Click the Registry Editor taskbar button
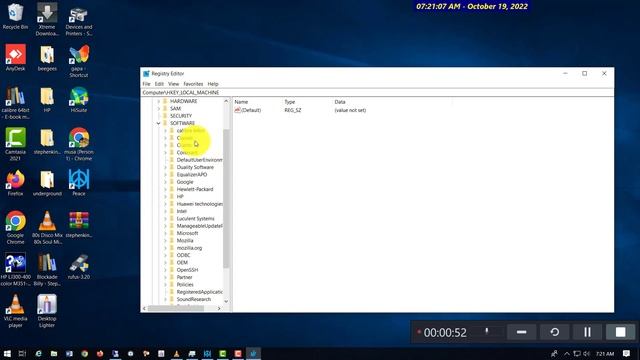 253,353
